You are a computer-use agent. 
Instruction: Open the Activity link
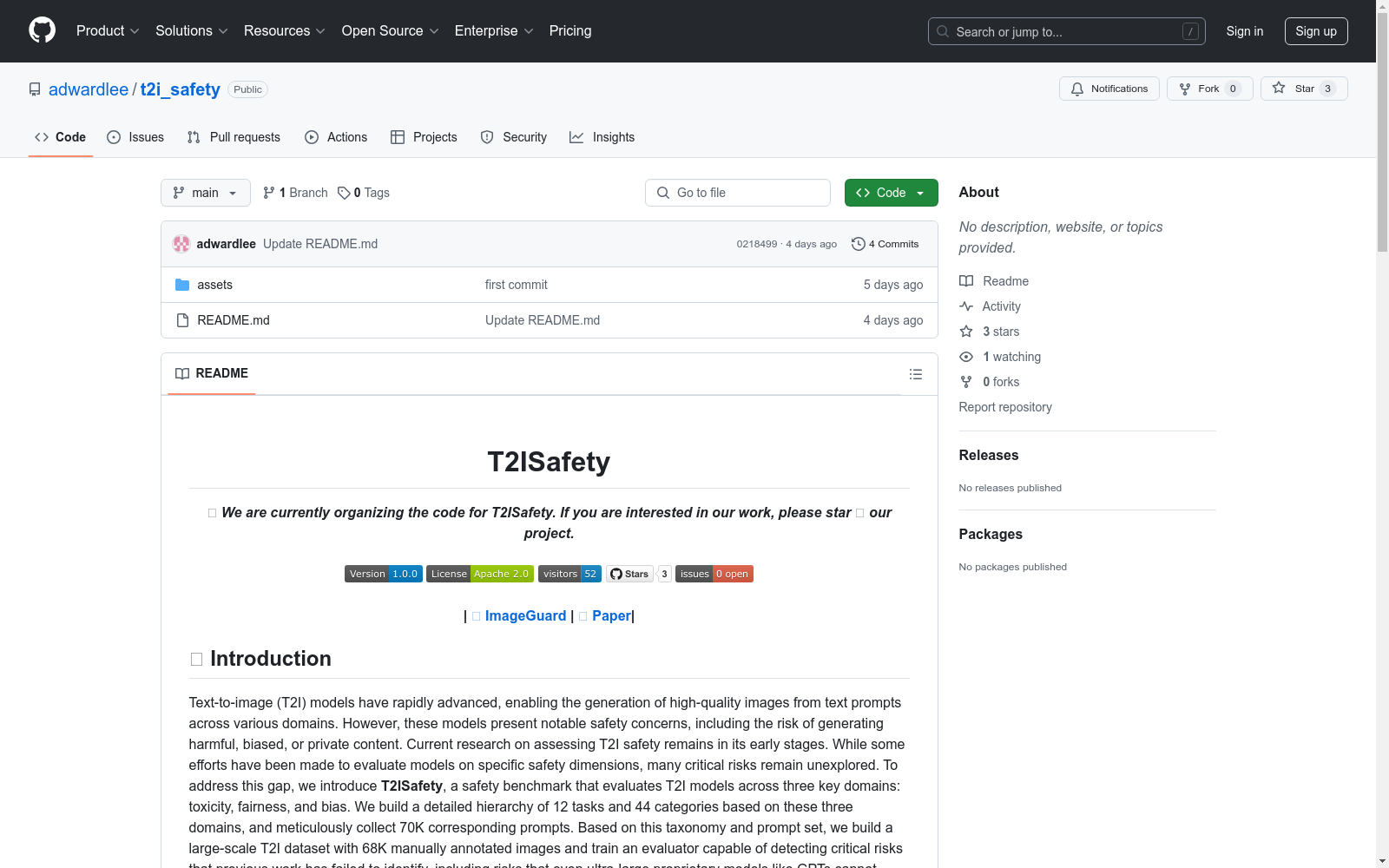[x=991, y=306]
